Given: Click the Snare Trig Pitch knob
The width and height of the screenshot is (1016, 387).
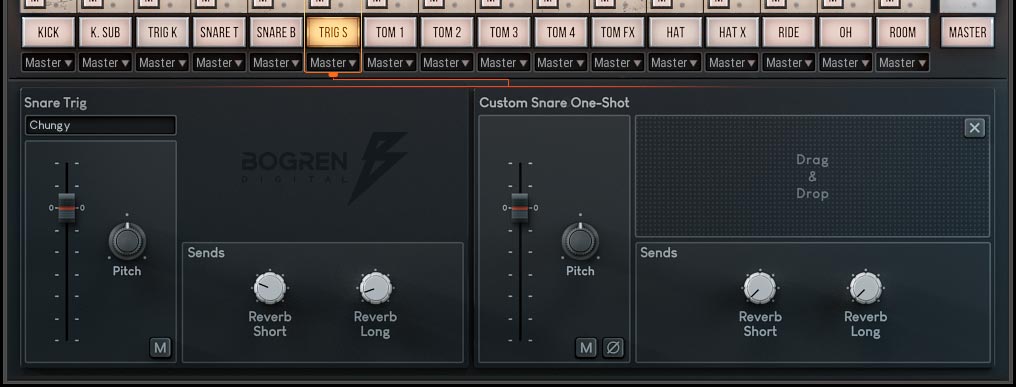Looking at the screenshot, I should click(127, 240).
